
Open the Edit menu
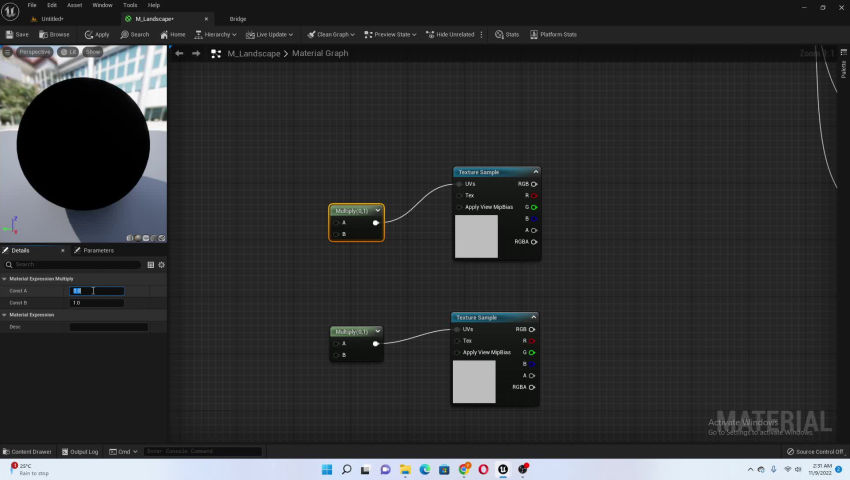tap(52, 5)
